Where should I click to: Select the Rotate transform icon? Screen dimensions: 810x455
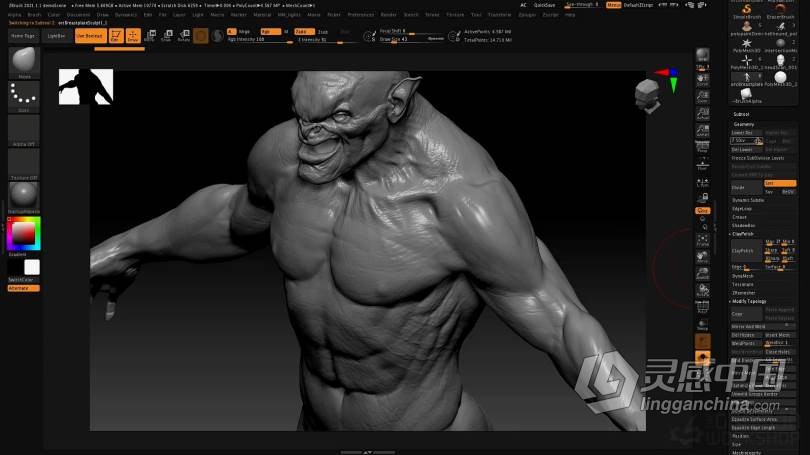click(x=184, y=36)
